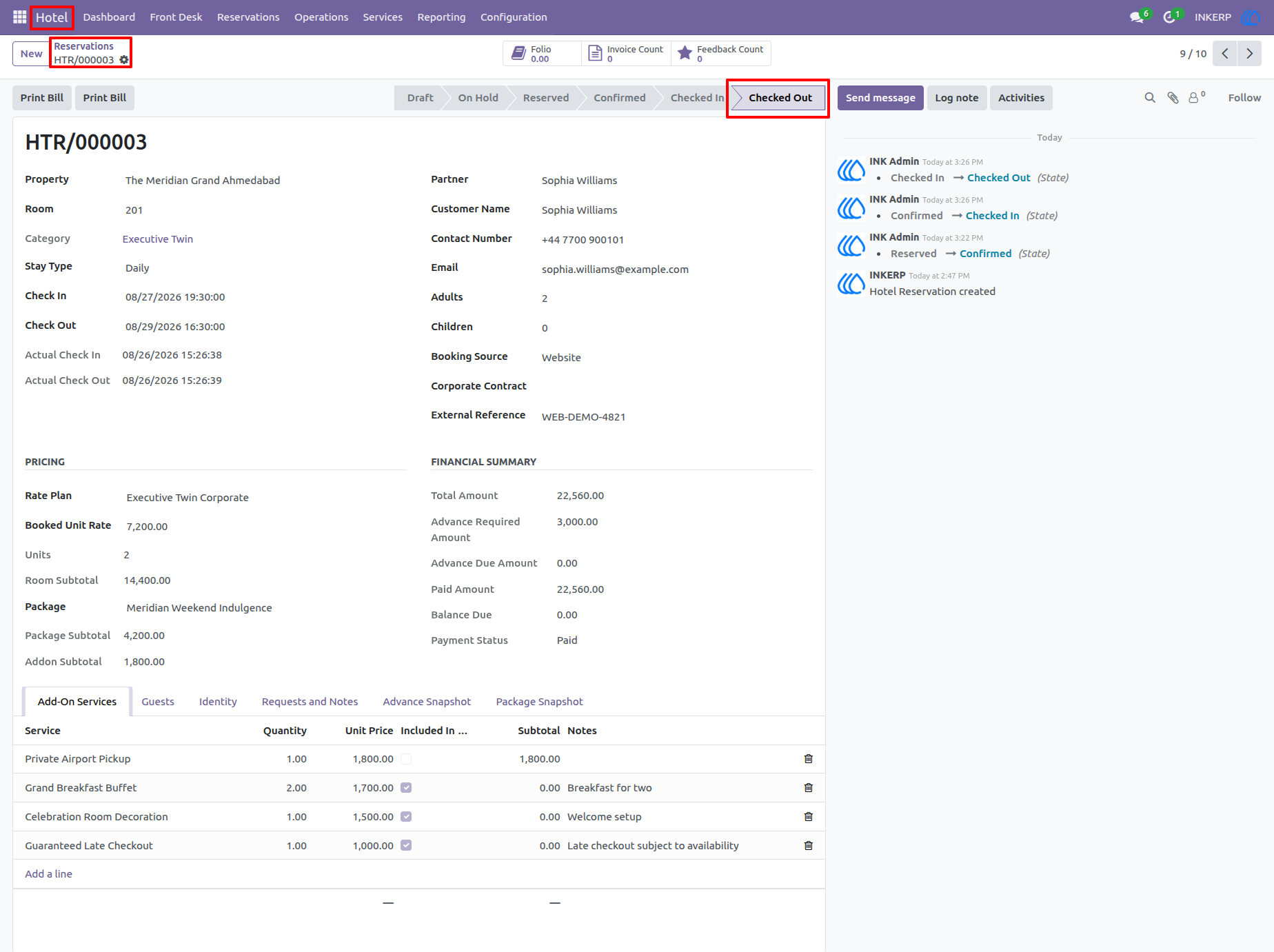Open the Invoice Count stat button
Screen dimensions: 1274x952
point(626,54)
